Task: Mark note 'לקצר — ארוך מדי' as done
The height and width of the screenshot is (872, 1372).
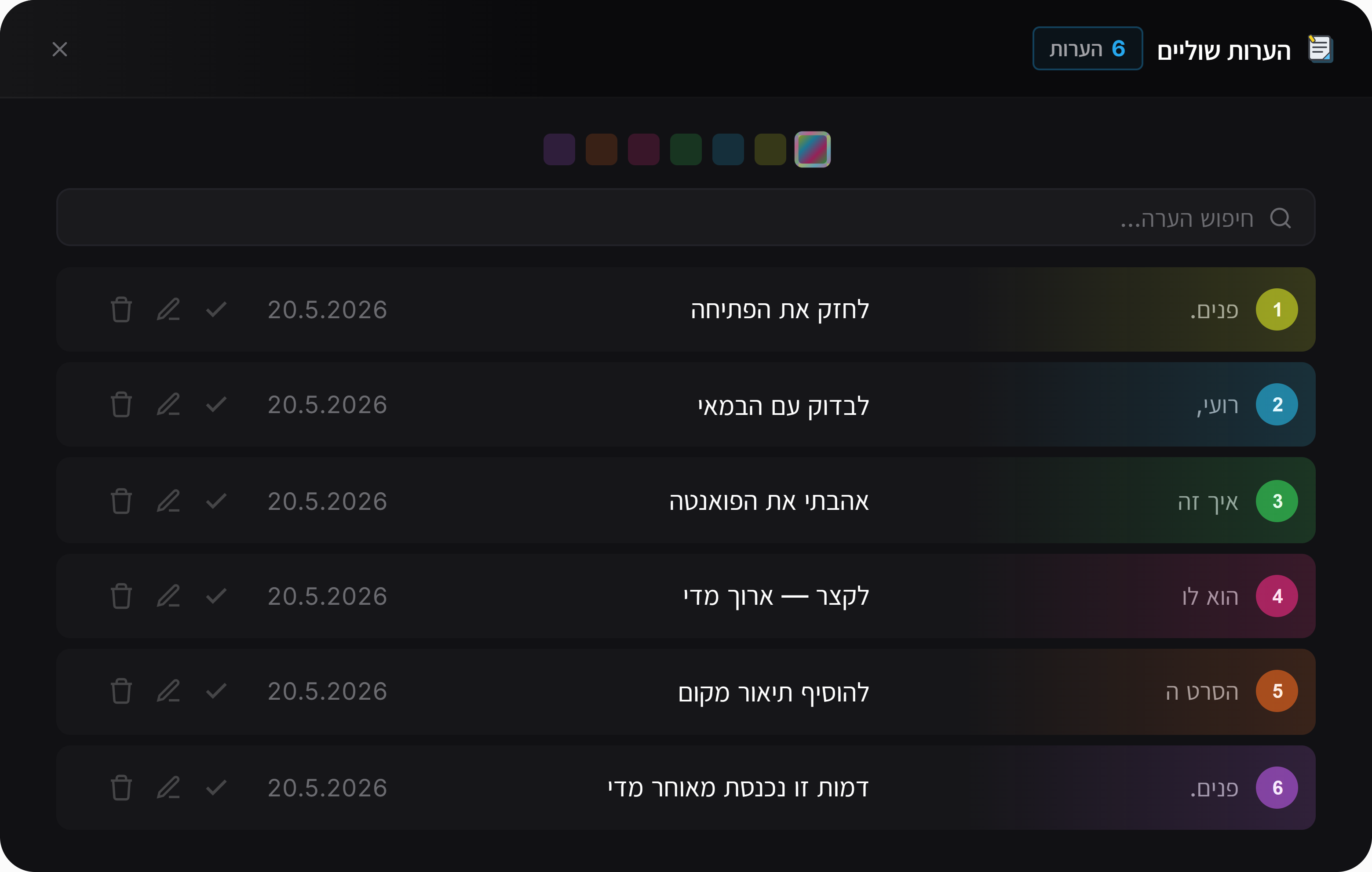Action: pos(216,596)
